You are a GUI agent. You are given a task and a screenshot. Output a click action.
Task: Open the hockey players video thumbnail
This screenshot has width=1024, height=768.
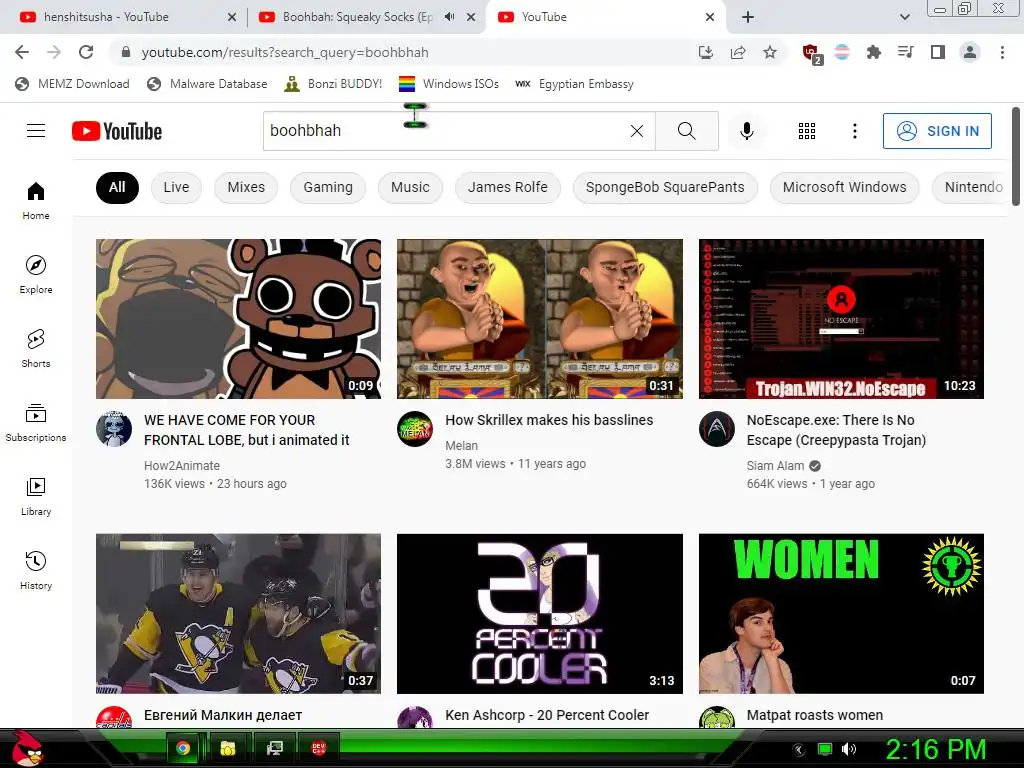pos(238,614)
